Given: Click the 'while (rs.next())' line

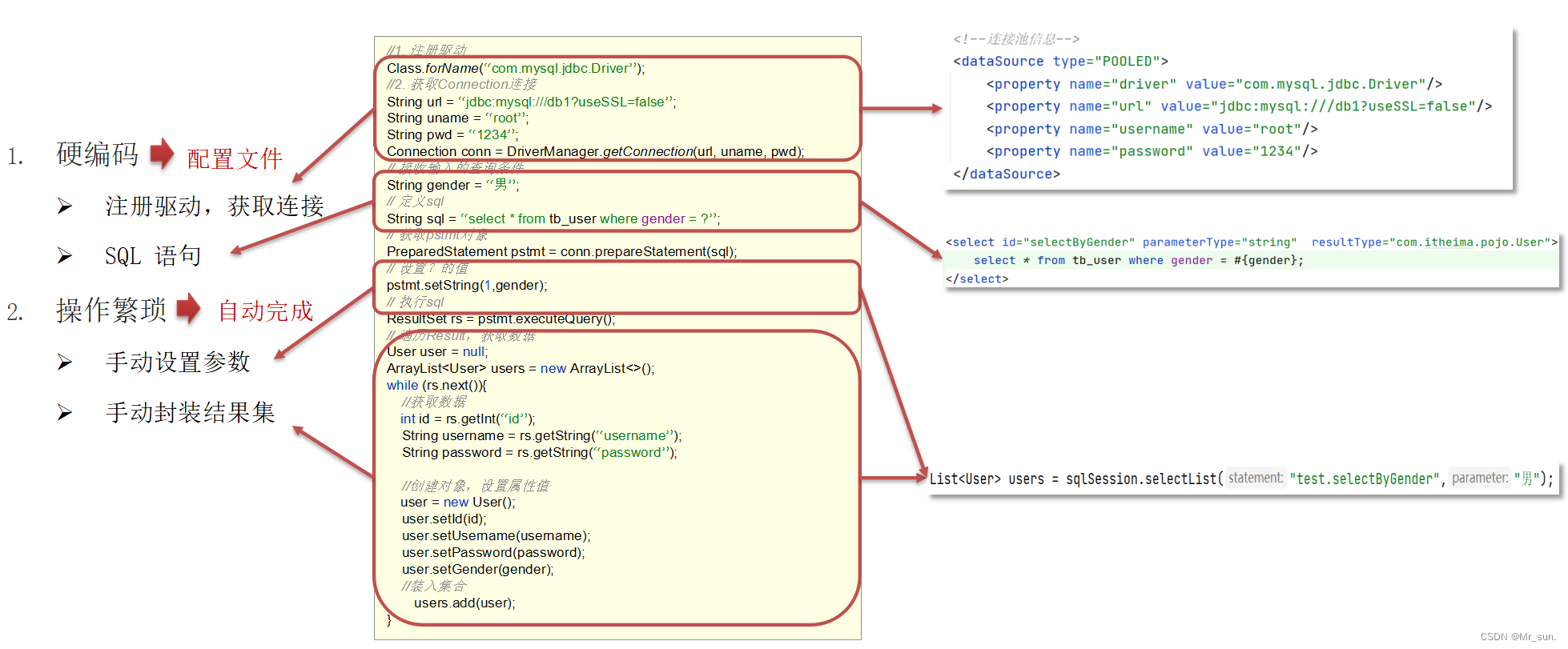Looking at the screenshot, I should (436, 385).
